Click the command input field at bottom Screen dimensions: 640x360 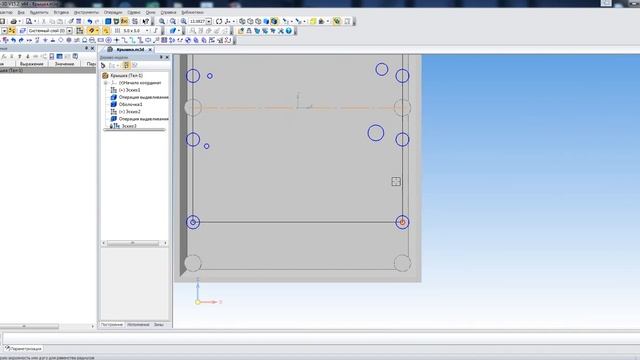coord(321,338)
